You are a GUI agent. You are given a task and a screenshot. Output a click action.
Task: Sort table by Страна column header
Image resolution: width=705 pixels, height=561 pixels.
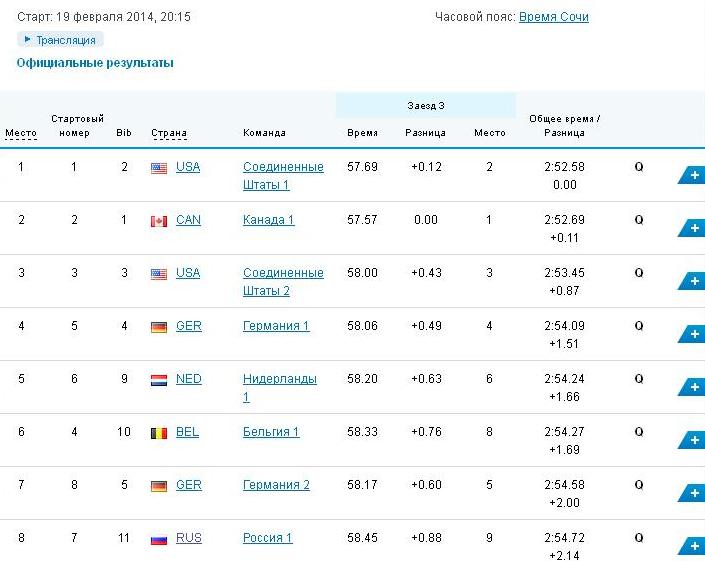[169, 133]
